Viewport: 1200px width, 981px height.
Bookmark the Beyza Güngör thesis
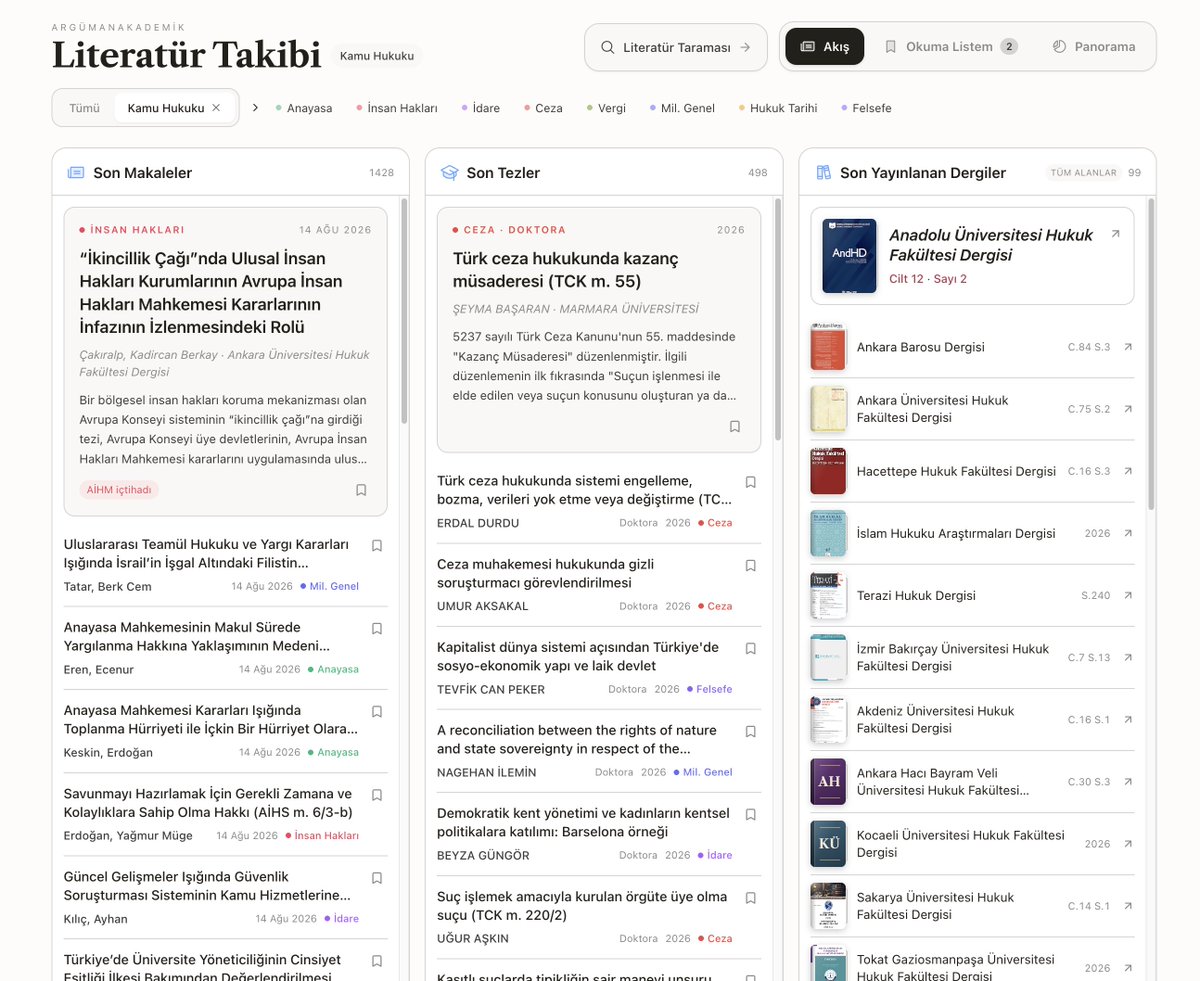[x=751, y=815]
